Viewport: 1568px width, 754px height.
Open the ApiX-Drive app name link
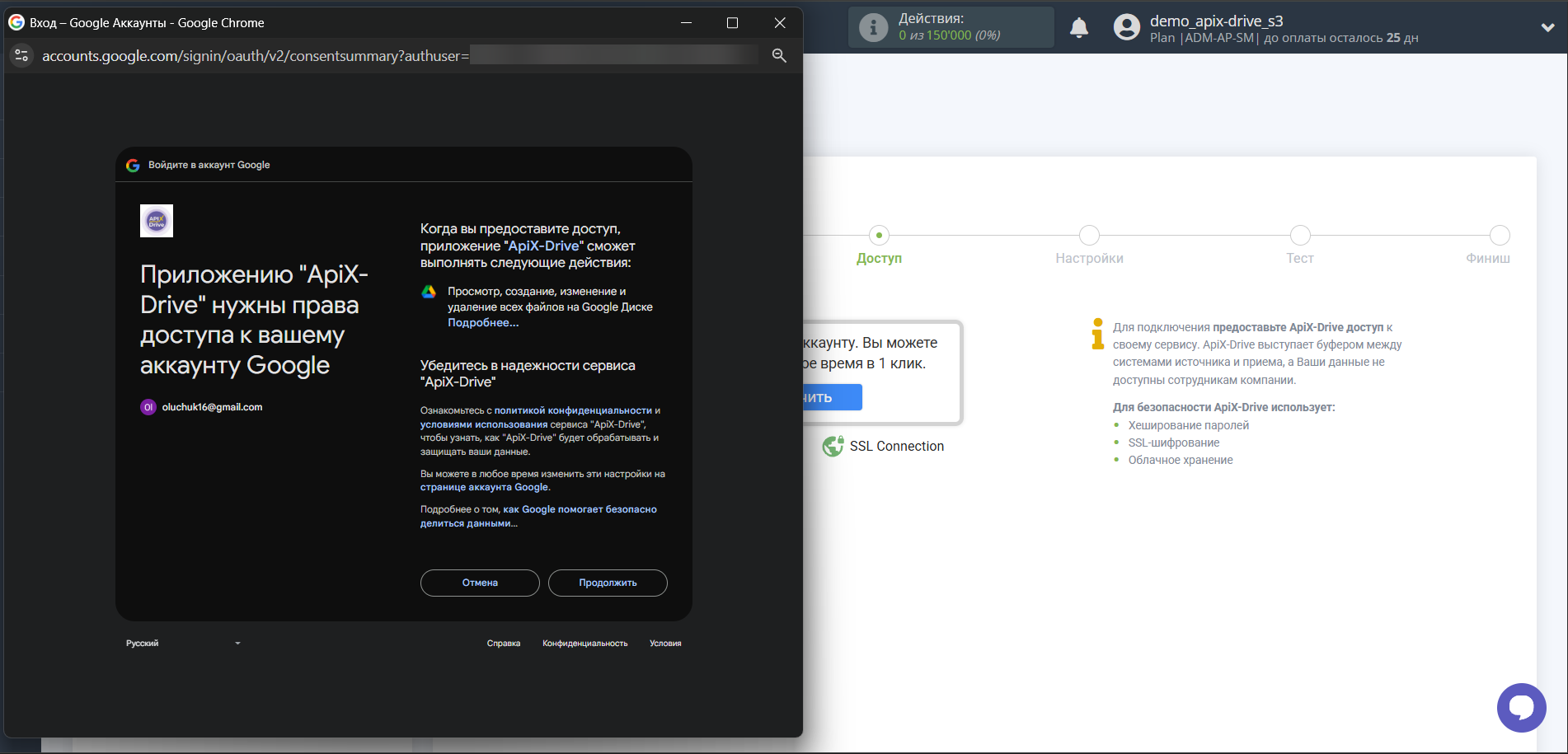coord(544,246)
